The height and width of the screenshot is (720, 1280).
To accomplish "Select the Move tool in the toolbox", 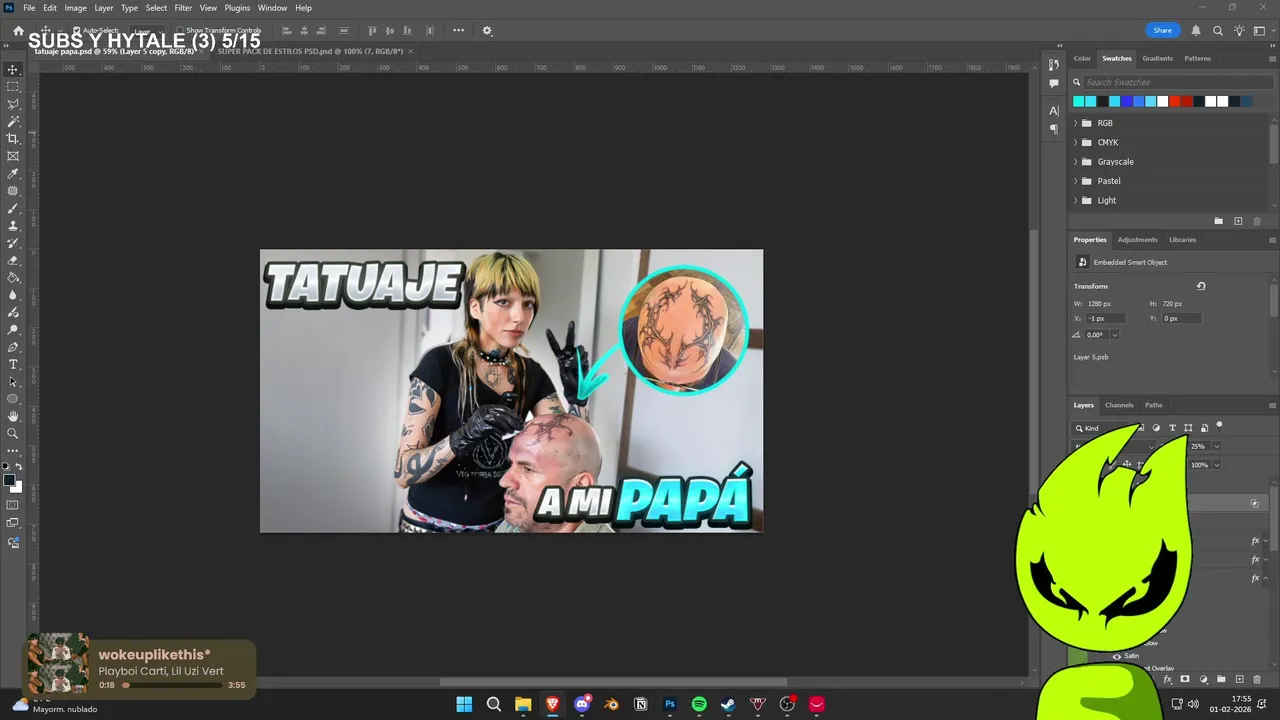I will (13, 69).
